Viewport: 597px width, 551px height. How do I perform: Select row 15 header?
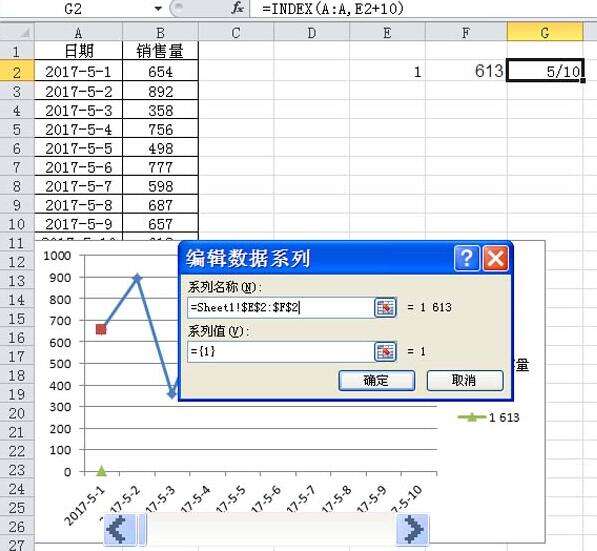(17, 319)
